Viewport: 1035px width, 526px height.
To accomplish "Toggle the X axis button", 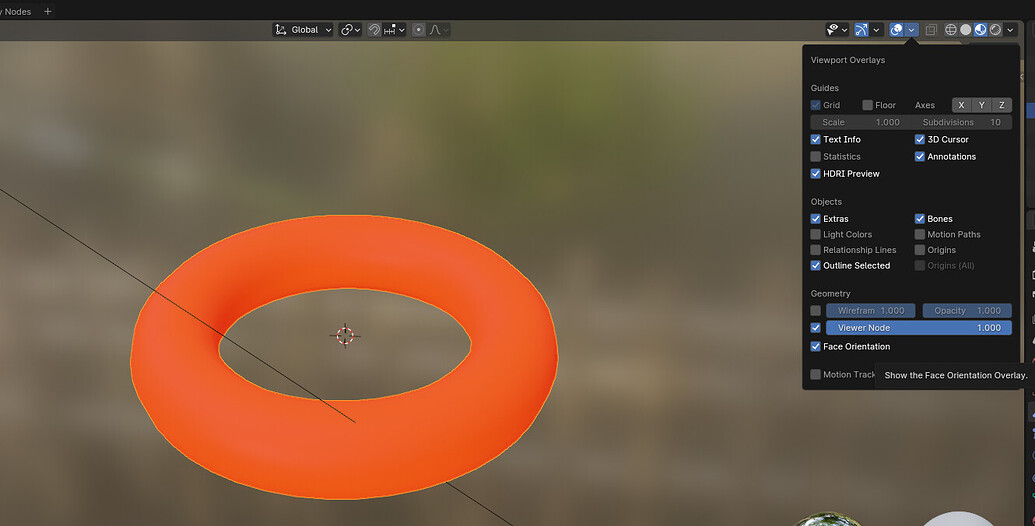I will pos(961,105).
